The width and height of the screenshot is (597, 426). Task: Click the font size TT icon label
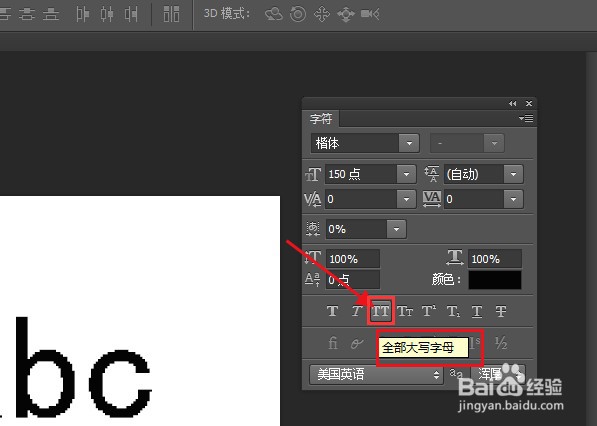click(x=313, y=174)
